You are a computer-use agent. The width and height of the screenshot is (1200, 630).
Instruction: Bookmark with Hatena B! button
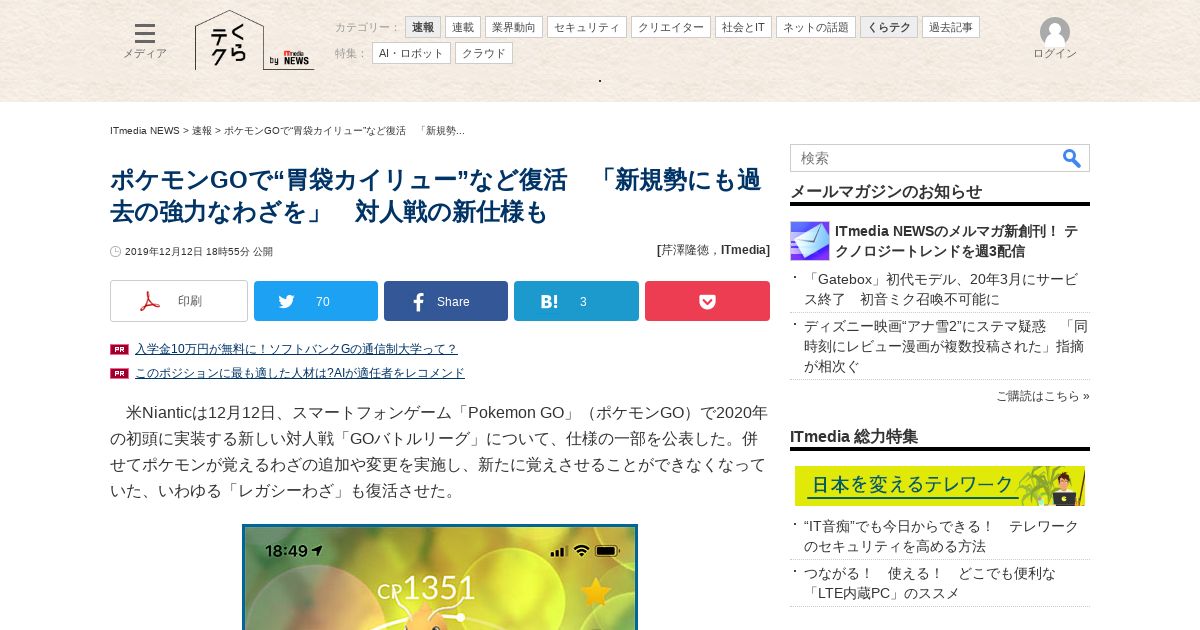coord(576,301)
